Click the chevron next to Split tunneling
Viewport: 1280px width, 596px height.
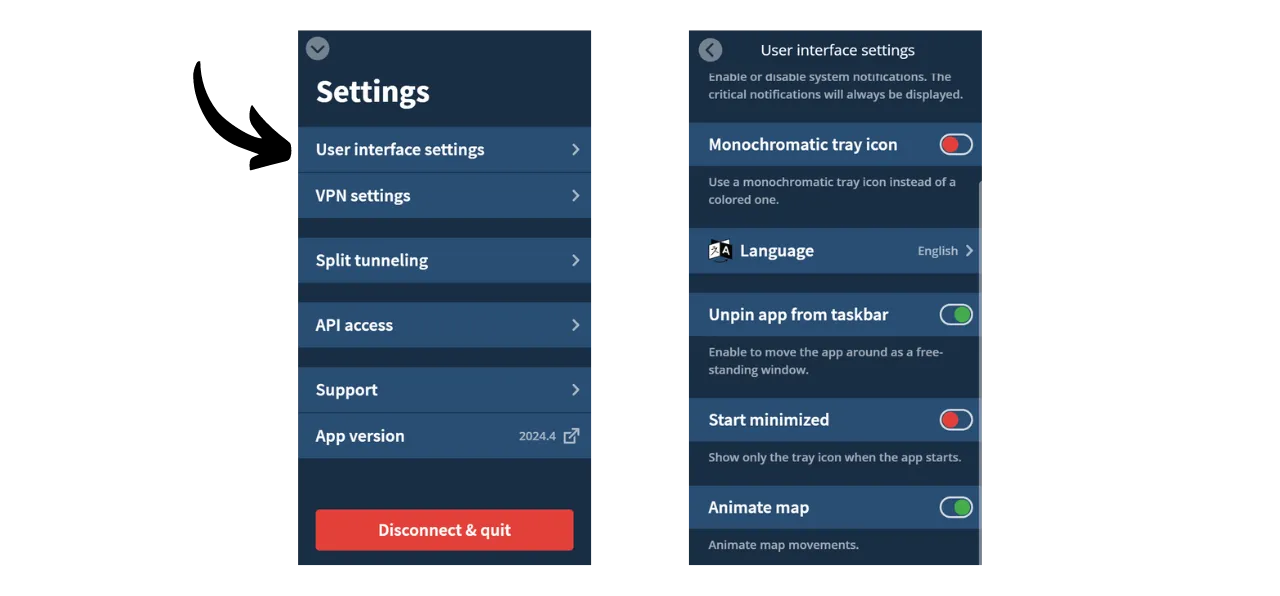pos(575,261)
